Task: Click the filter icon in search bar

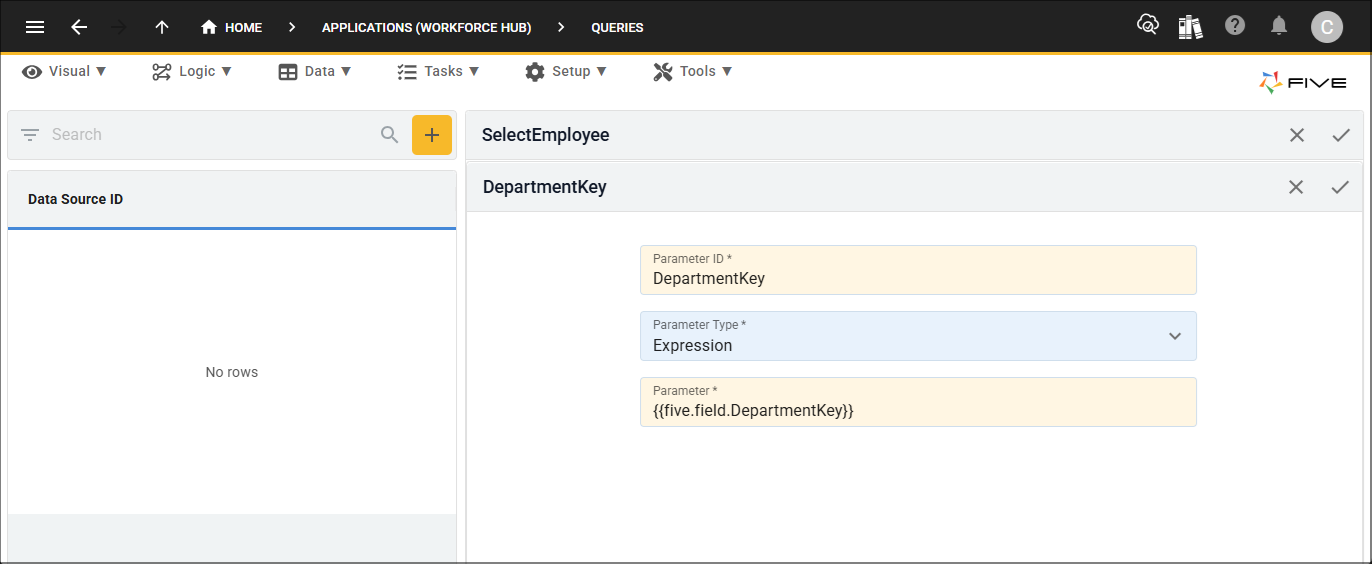Action: pyautogui.click(x=30, y=135)
